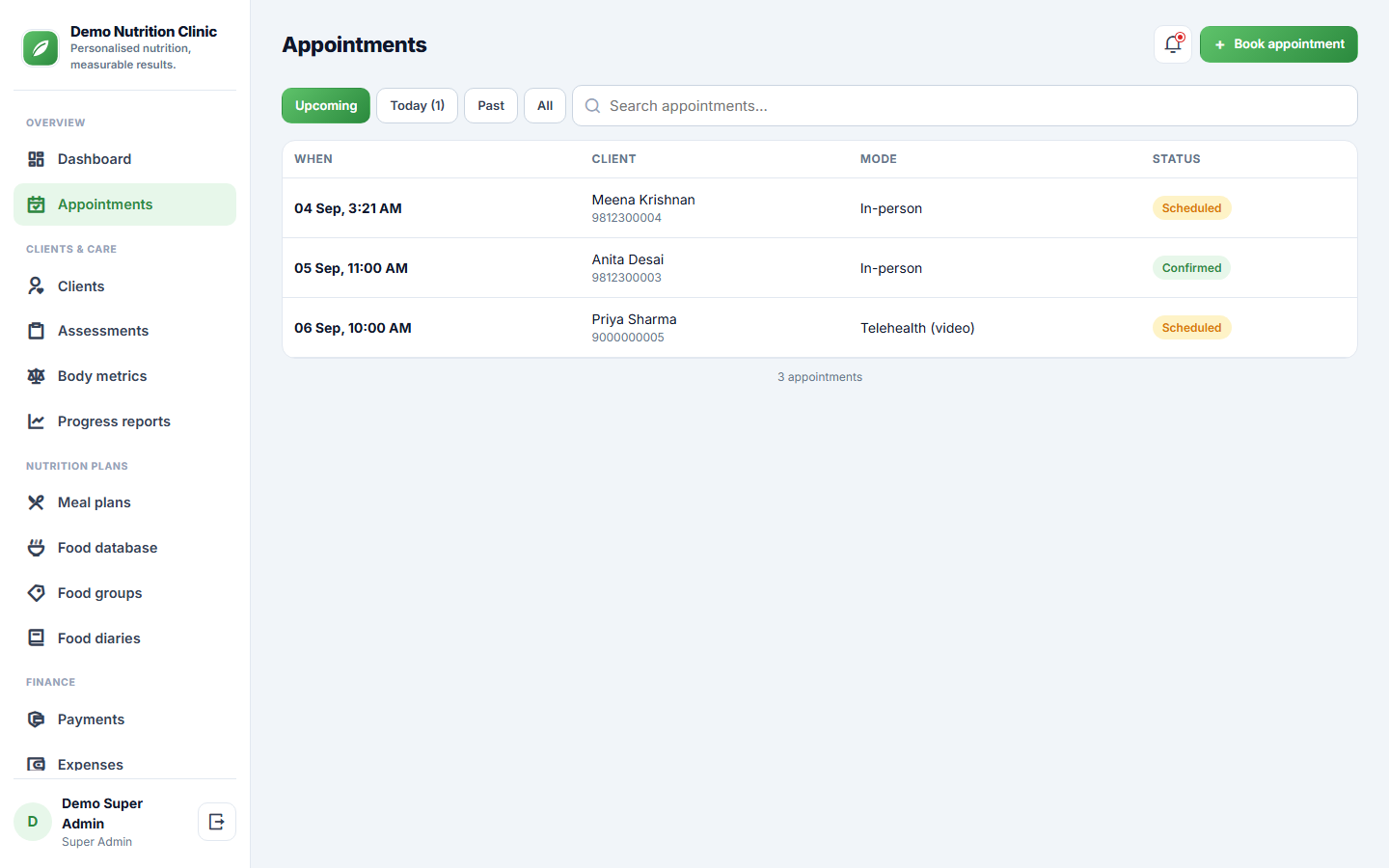1389x868 pixels.
Task: Click the 05 Sep, 11:00 AM time
Action: (x=351, y=268)
